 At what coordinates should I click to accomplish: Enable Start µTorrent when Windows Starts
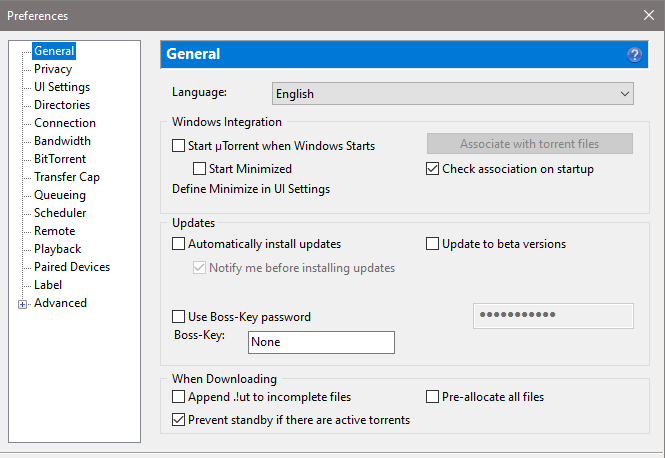[179, 146]
